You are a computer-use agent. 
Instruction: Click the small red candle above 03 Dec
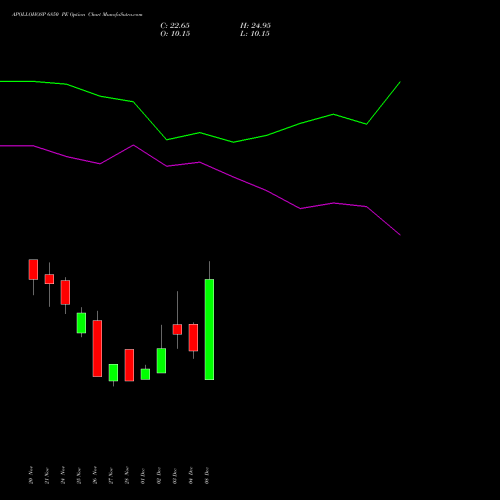177,329
